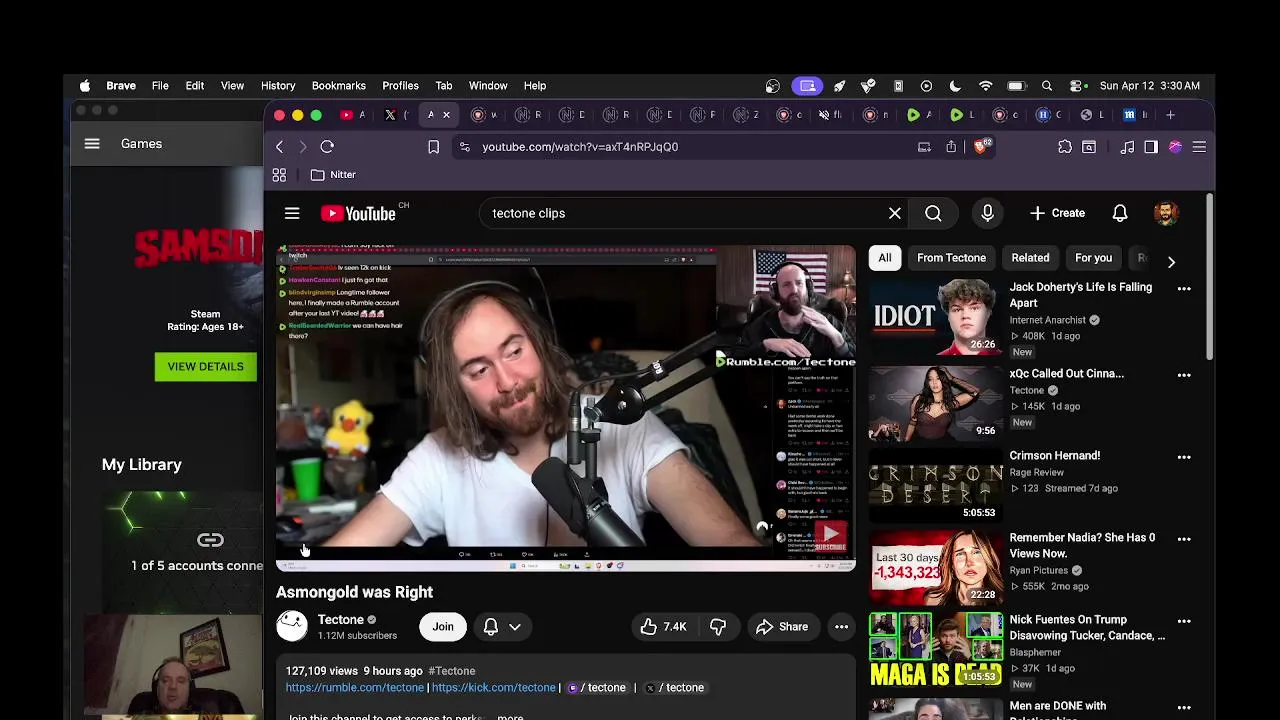This screenshot has width=1280, height=720.
Task: Open YouTube notifications bell
Action: [x=1120, y=213]
